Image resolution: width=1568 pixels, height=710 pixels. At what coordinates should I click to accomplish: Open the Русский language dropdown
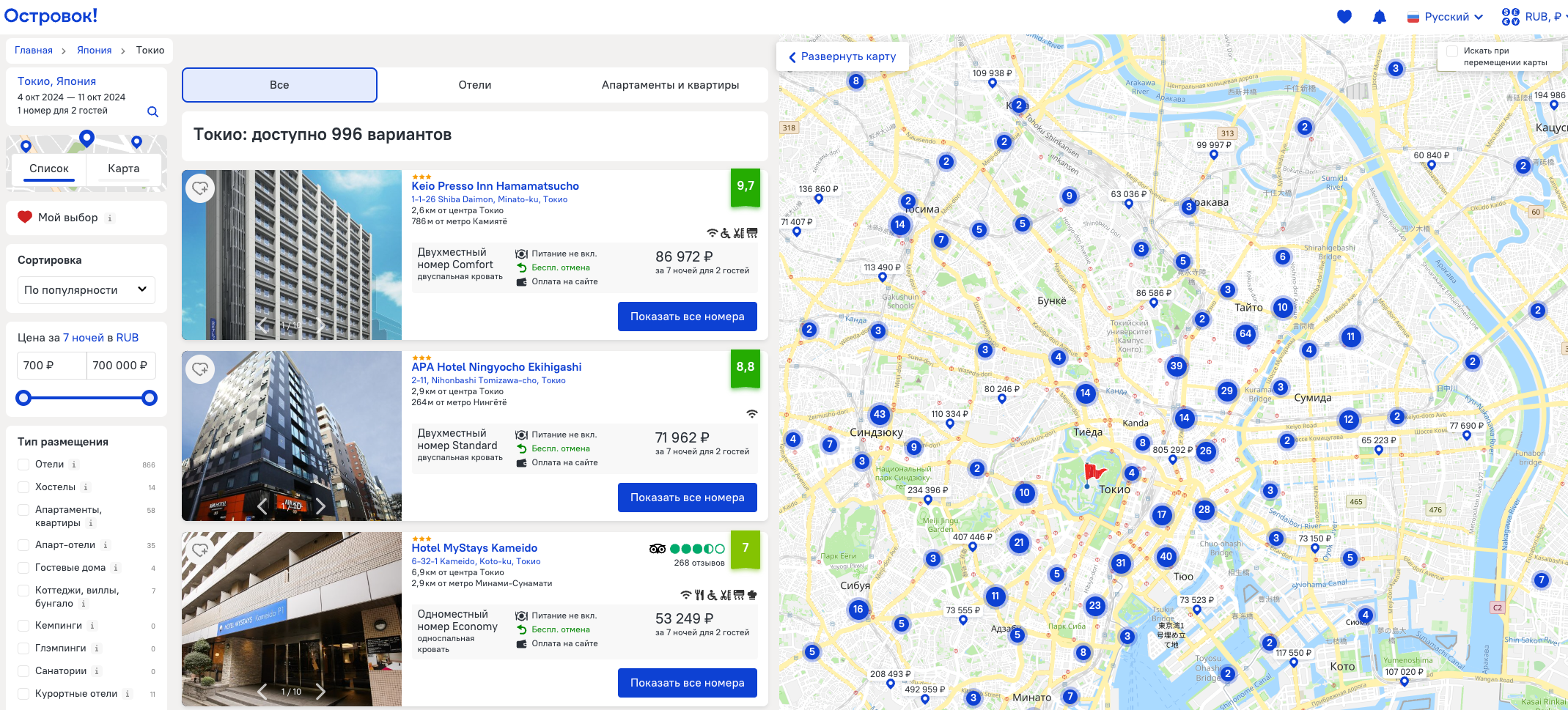(x=1445, y=17)
